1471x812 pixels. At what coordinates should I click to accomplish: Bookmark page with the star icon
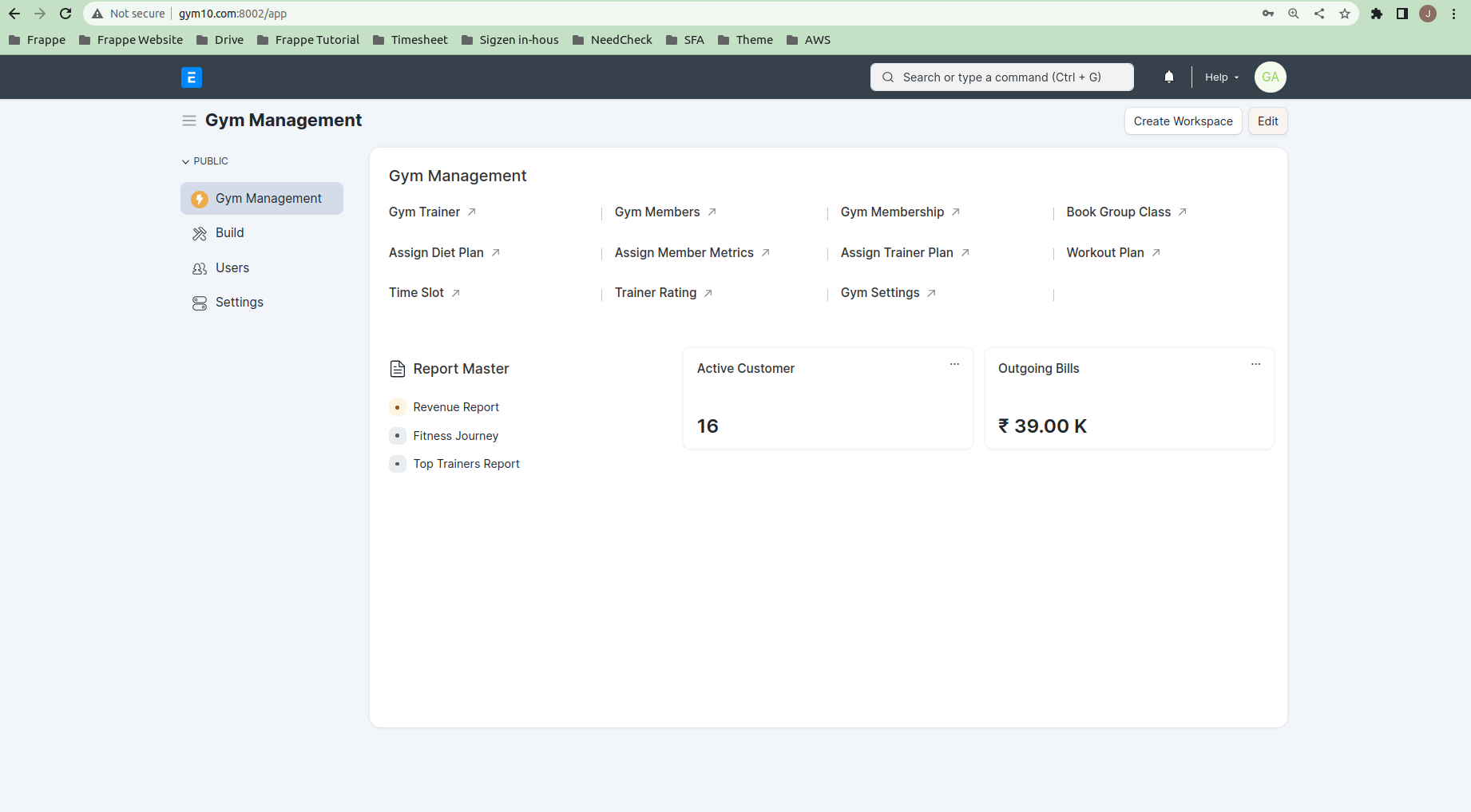1345,14
